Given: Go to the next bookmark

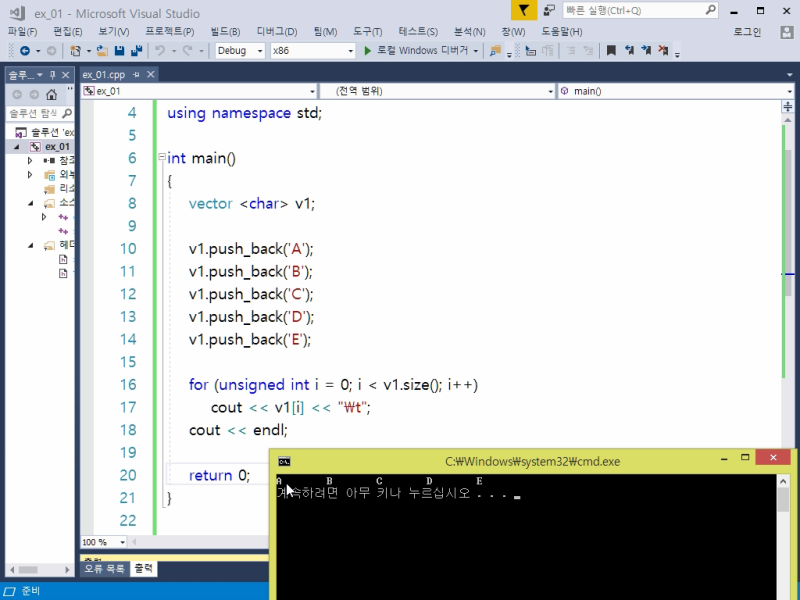Looking at the screenshot, I should 646,50.
